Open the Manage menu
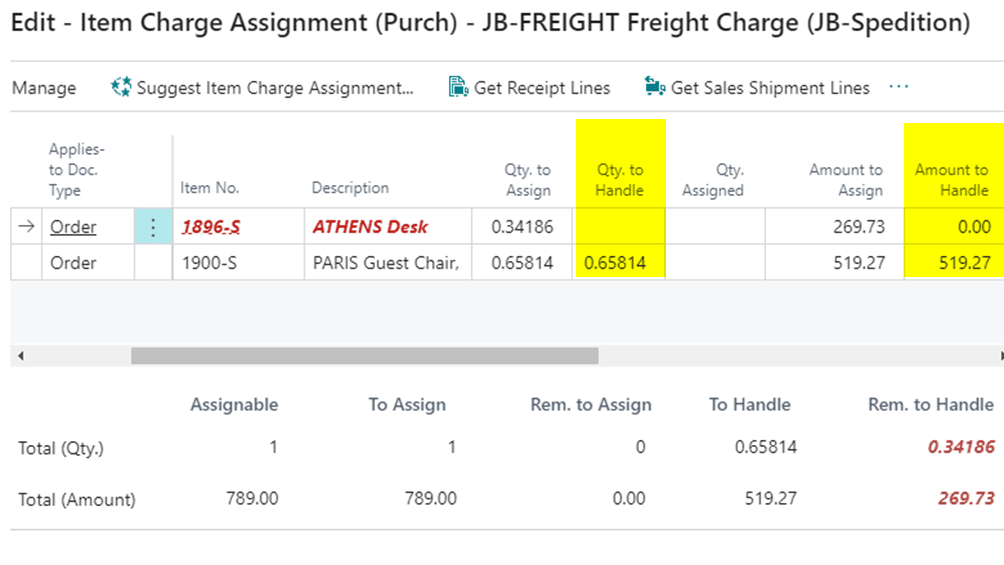Viewport: 1004px width, 565px height. tap(44, 88)
